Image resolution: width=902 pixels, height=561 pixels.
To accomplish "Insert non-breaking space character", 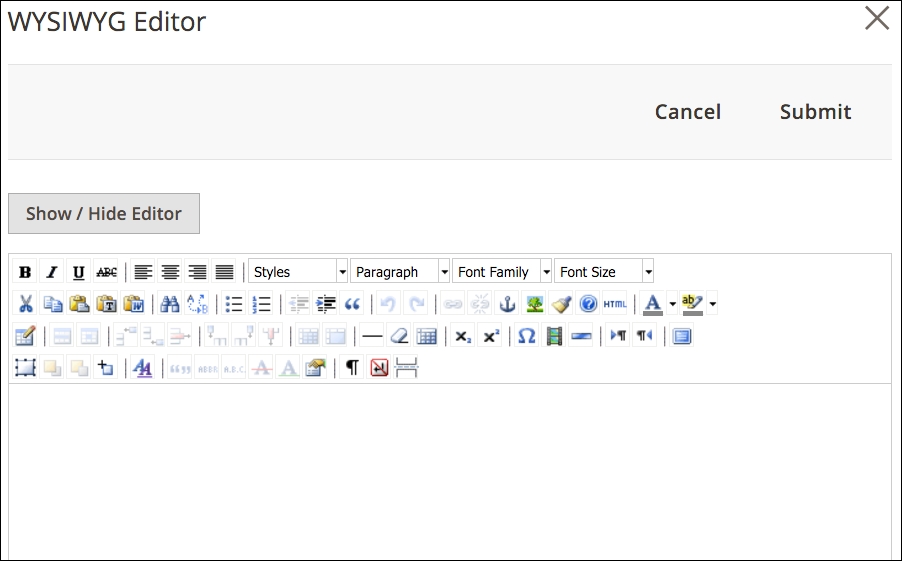I will (x=379, y=368).
